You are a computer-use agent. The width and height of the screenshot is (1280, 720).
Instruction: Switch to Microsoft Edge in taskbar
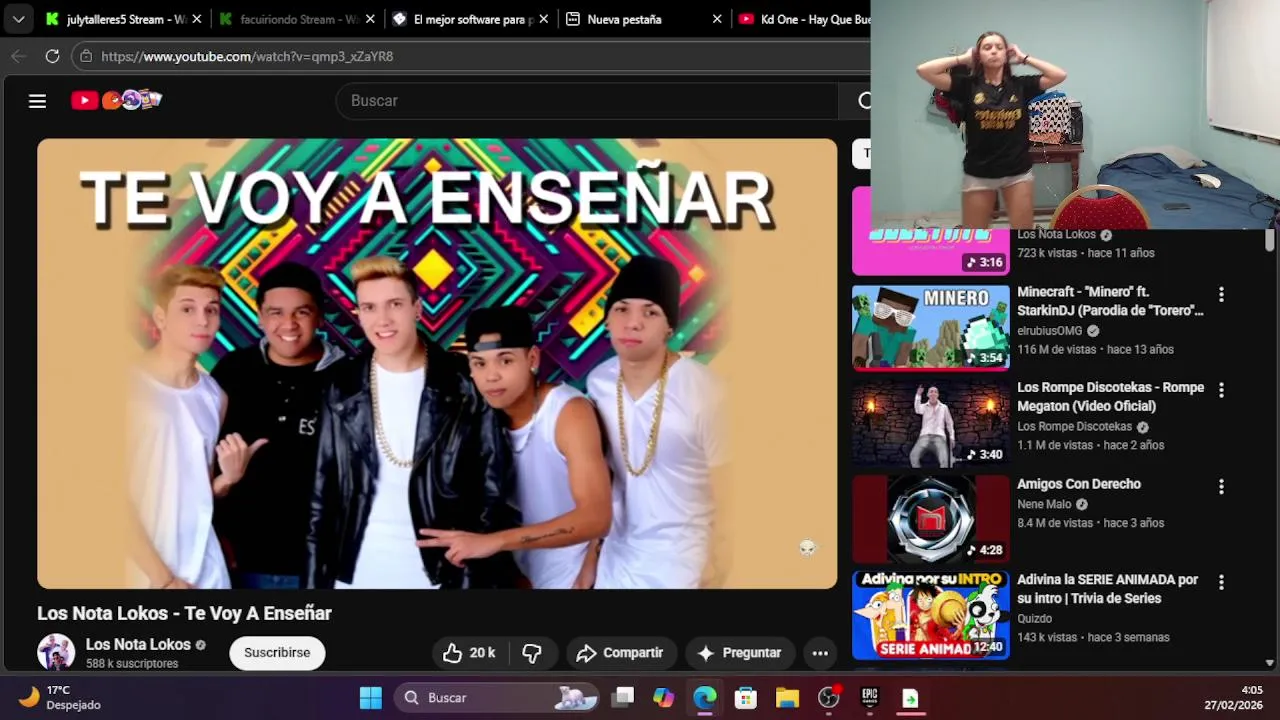click(x=705, y=697)
